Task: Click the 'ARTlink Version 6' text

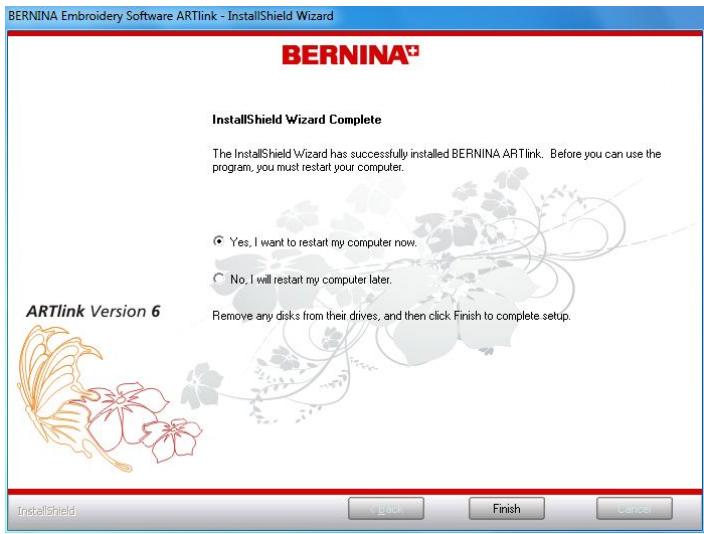Action: (93, 311)
